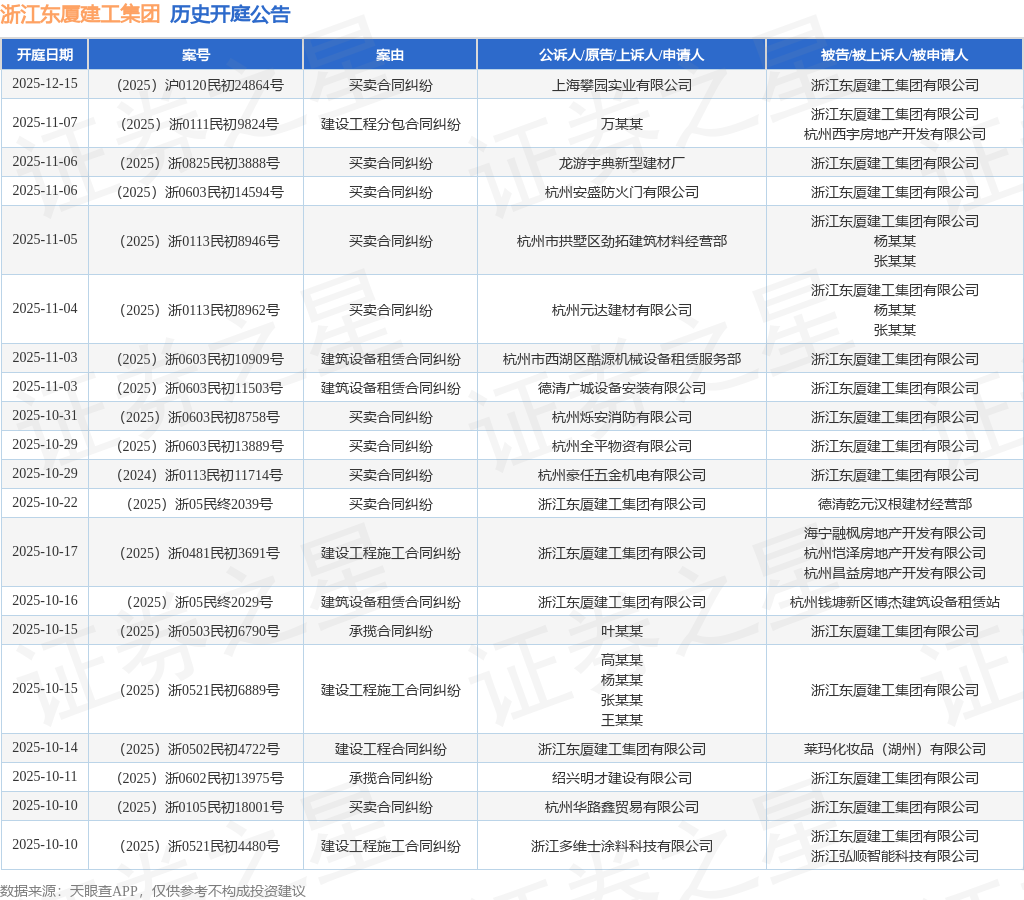Select case number (2025)浙0603民初8758号

coord(200,417)
